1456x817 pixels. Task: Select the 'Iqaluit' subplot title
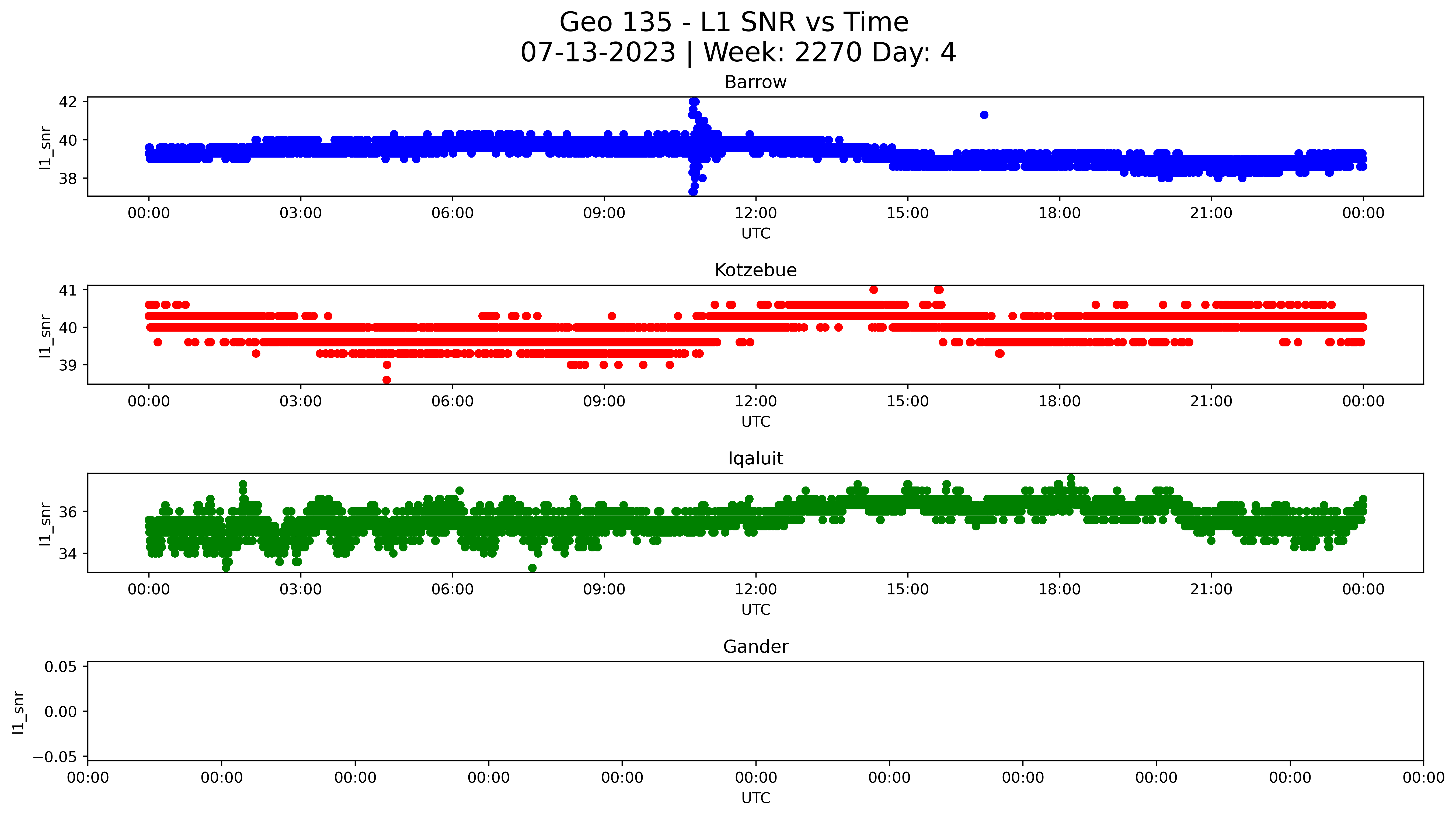point(756,458)
